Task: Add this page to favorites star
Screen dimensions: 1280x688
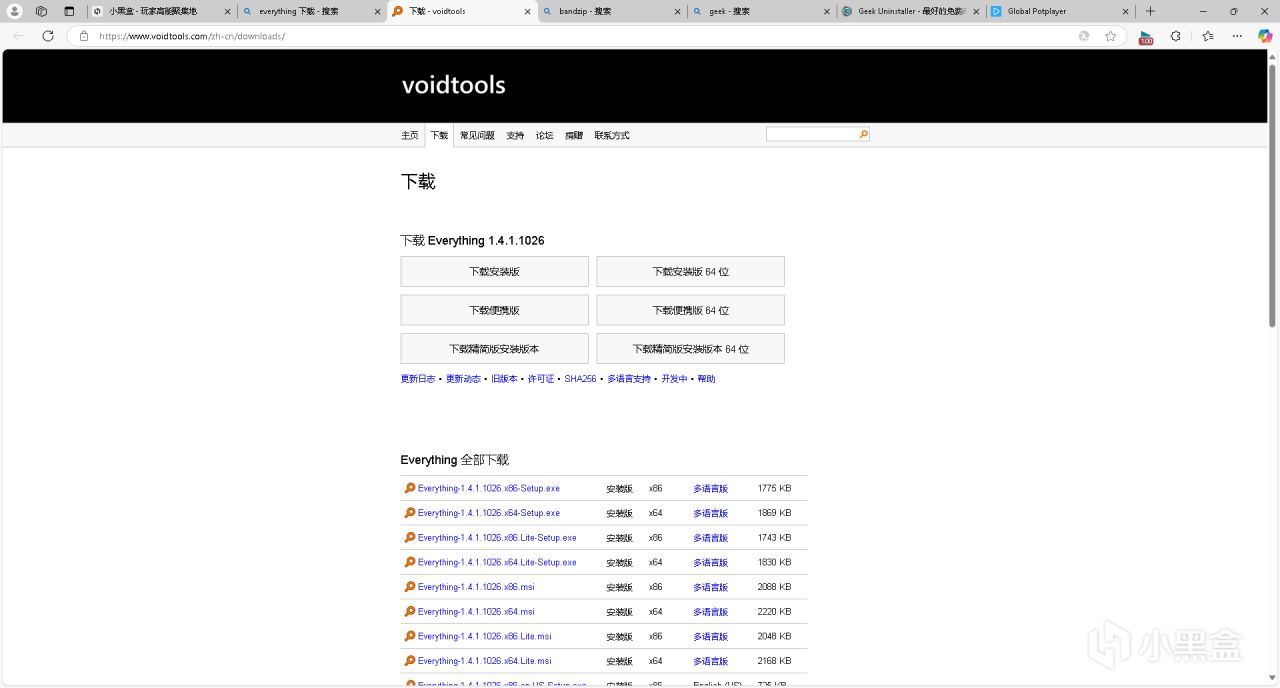Action: [x=1110, y=36]
